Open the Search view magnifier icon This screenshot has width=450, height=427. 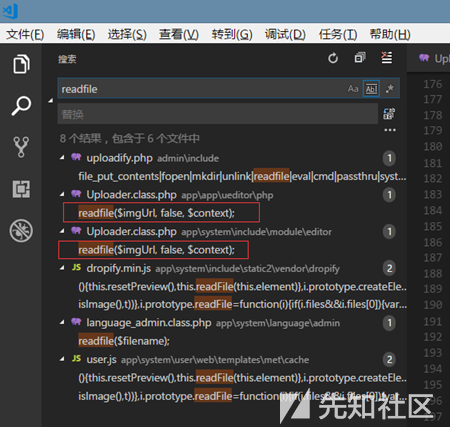coord(21,106)
